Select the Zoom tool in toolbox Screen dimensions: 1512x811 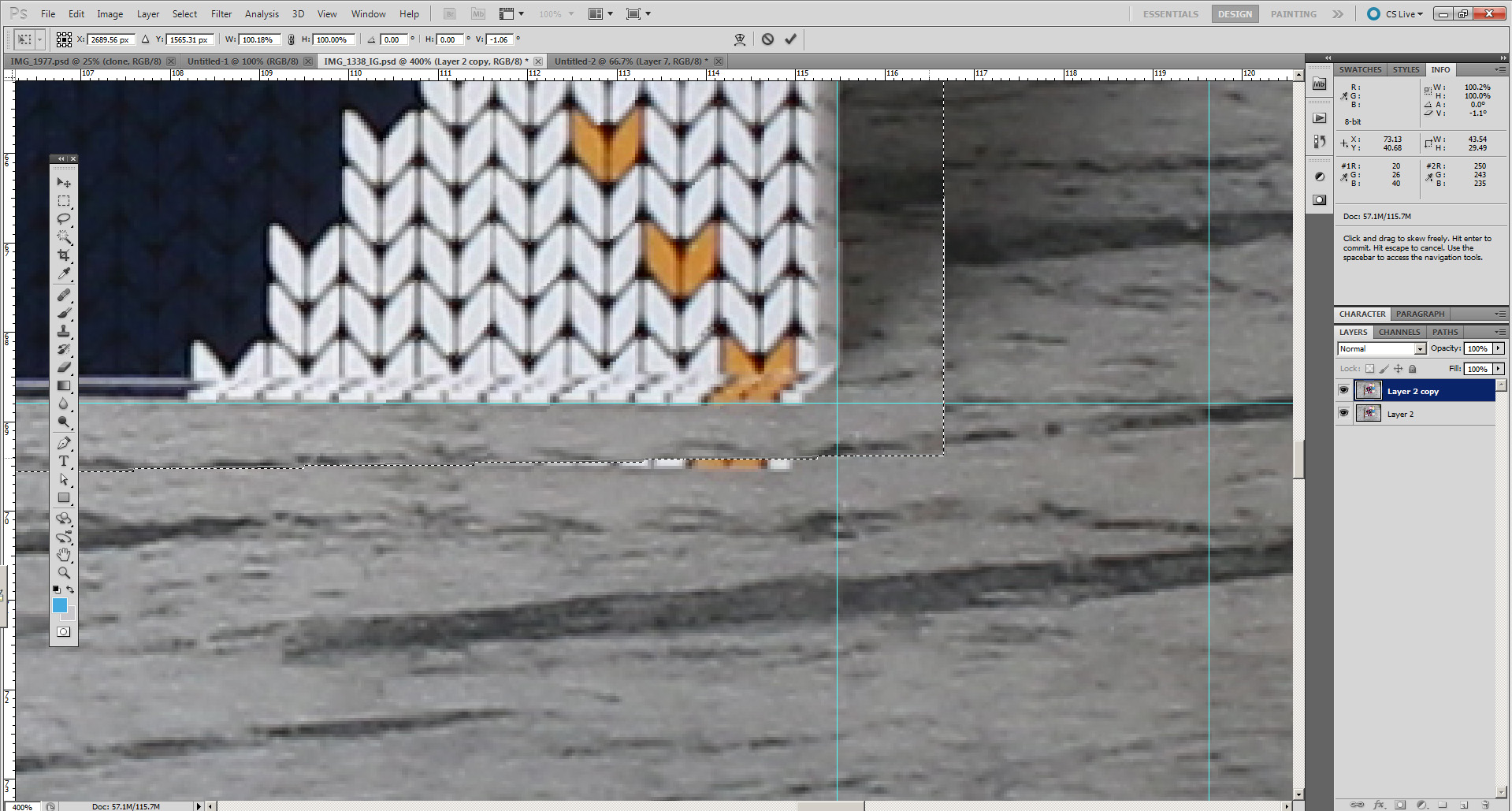[64, 573]
